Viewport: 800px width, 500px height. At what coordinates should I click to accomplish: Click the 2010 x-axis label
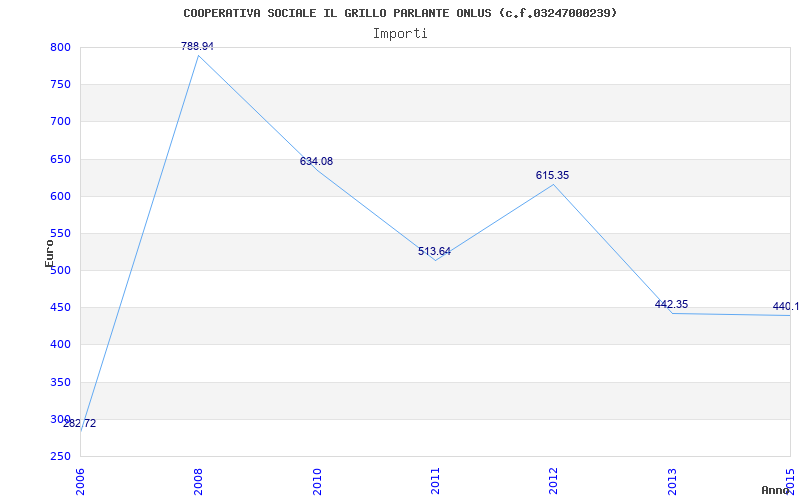[317, 481]
